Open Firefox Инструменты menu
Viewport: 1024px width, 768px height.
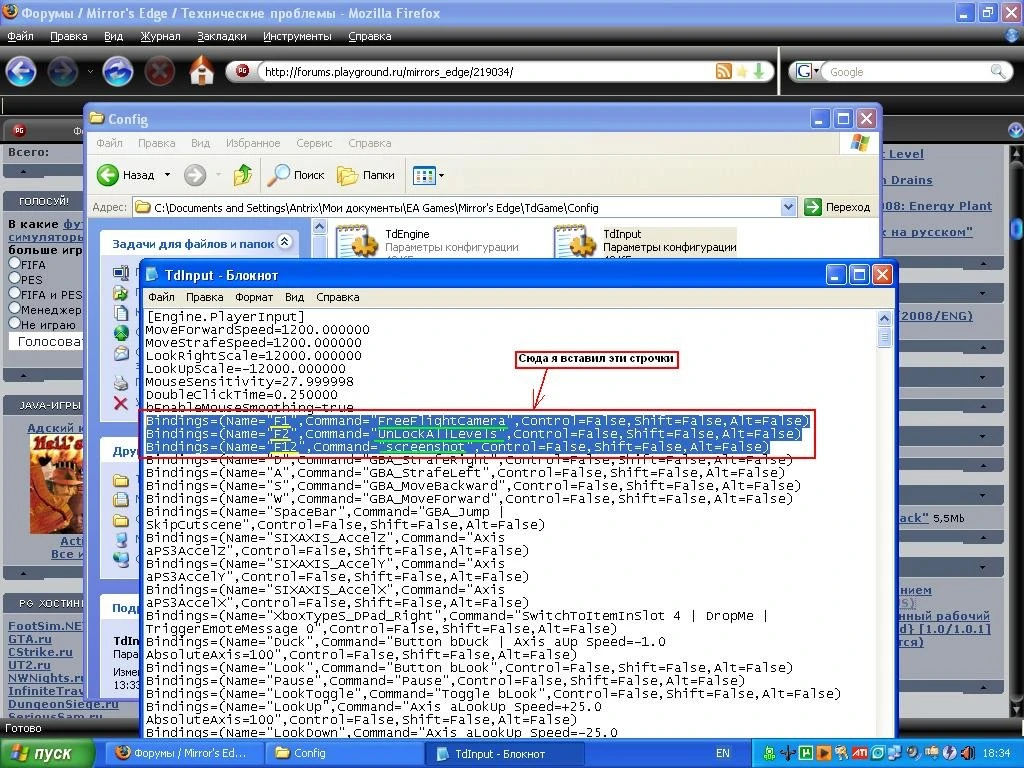pos(297,37)
